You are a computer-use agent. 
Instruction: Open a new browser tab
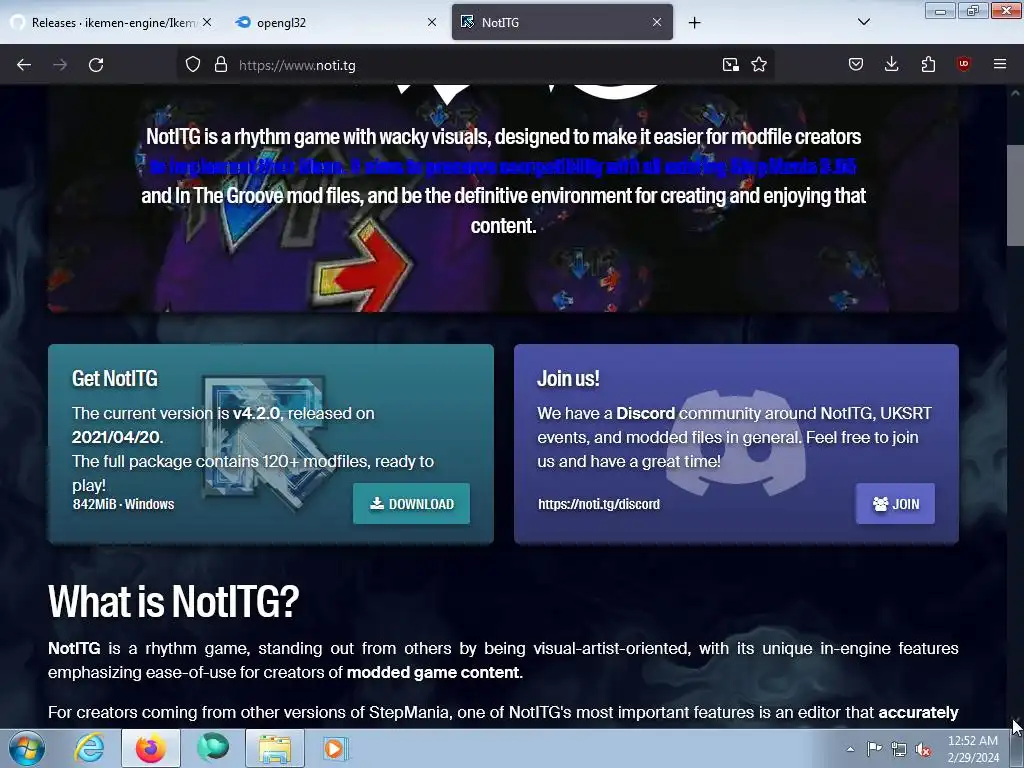pos(694,23)
